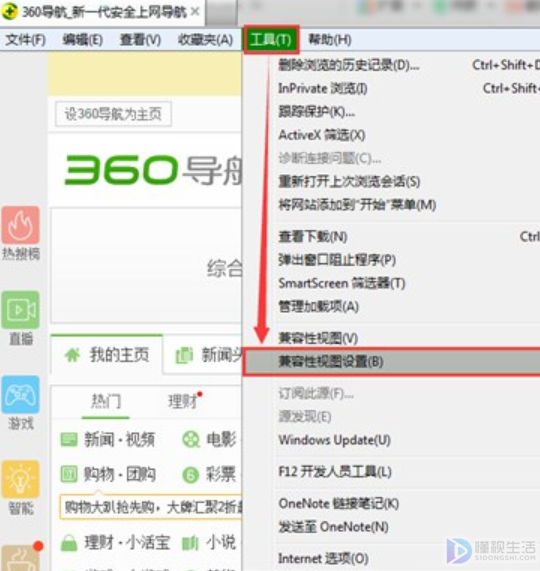Click the 360 browser tab favicon
Image resolution: width=540 pixels, height=571 pixels.
tap(9, 12)
